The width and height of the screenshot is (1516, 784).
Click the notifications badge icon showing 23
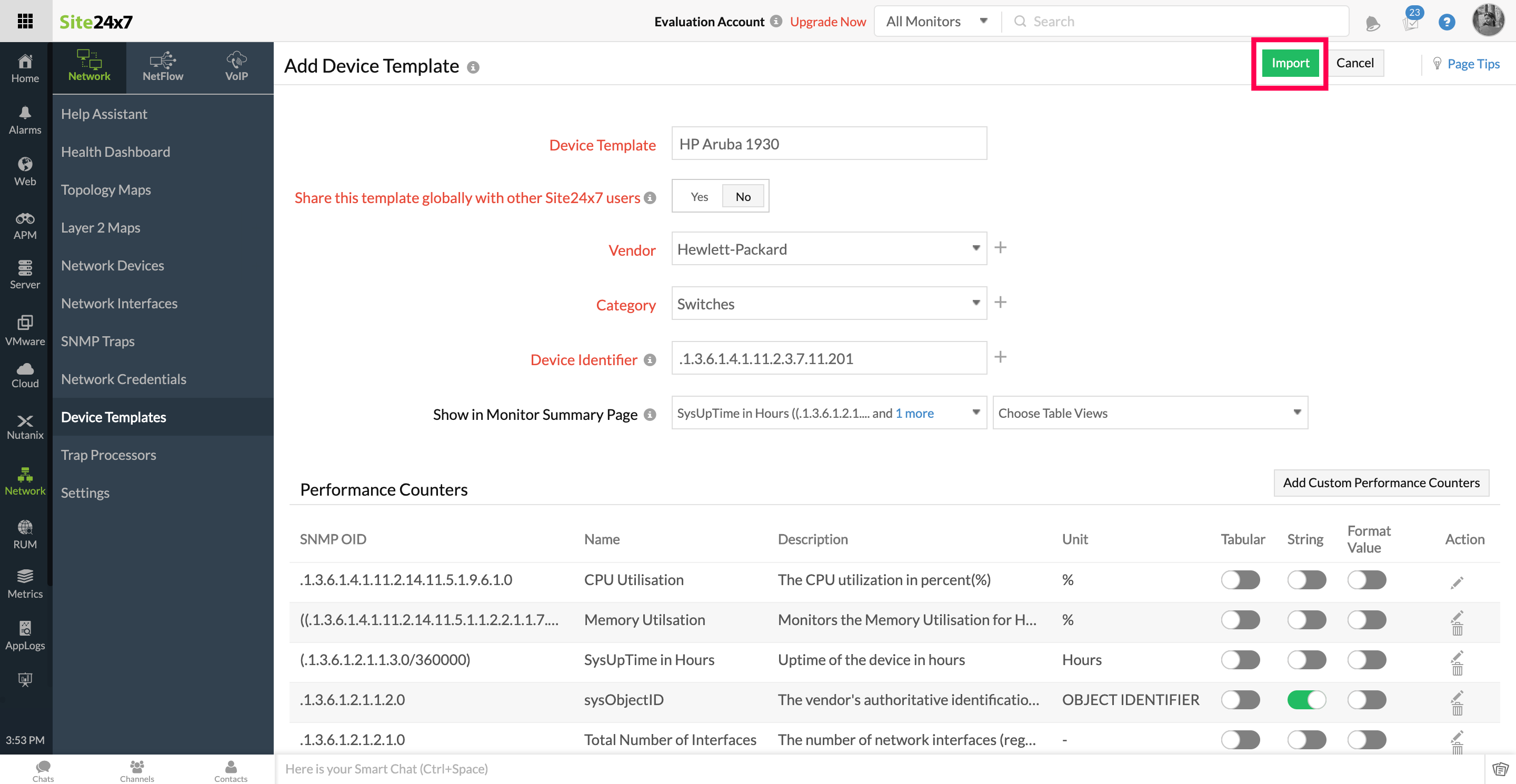(1411, 21)
